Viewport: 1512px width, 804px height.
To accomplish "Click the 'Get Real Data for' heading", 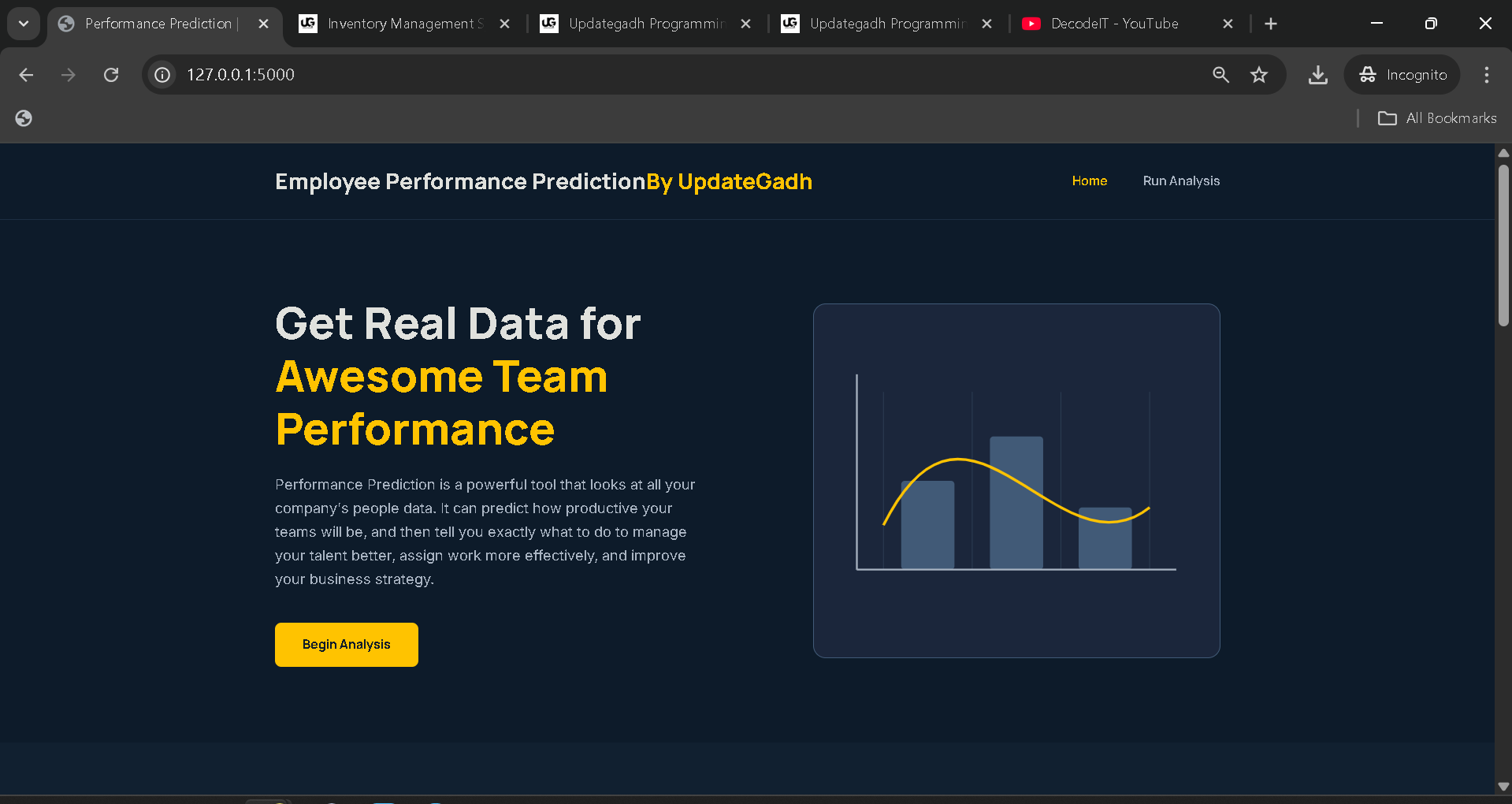I will click(458, 324).
